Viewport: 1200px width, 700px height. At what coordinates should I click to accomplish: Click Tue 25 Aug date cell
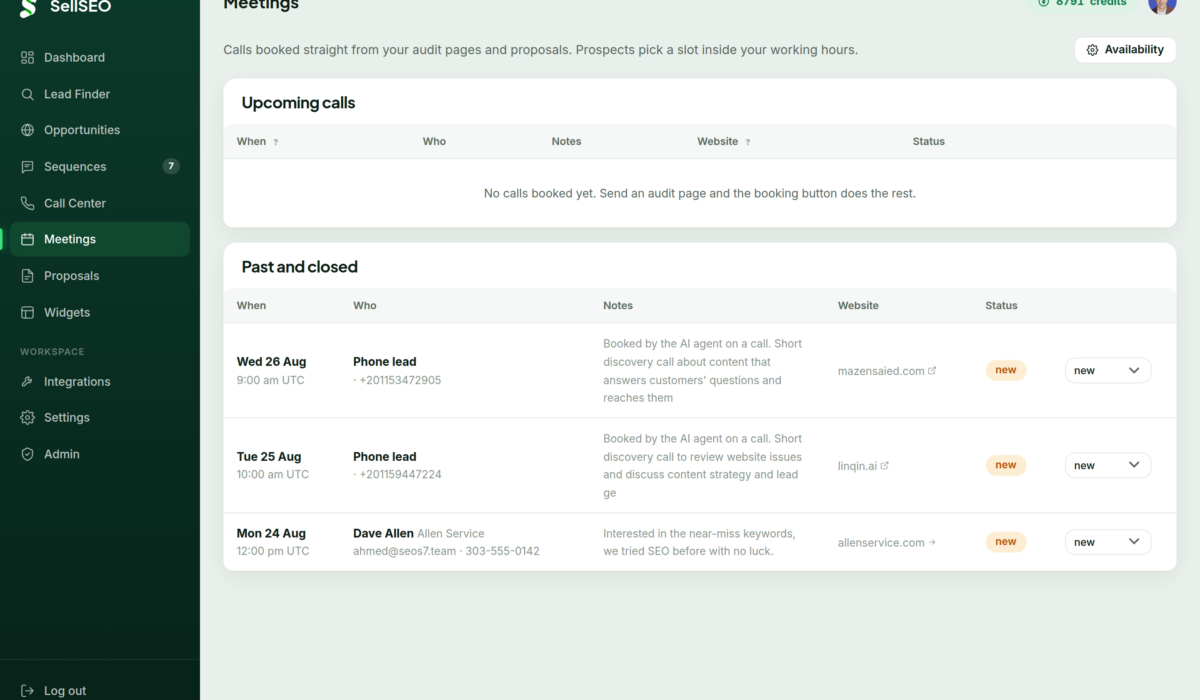[273, 466]
